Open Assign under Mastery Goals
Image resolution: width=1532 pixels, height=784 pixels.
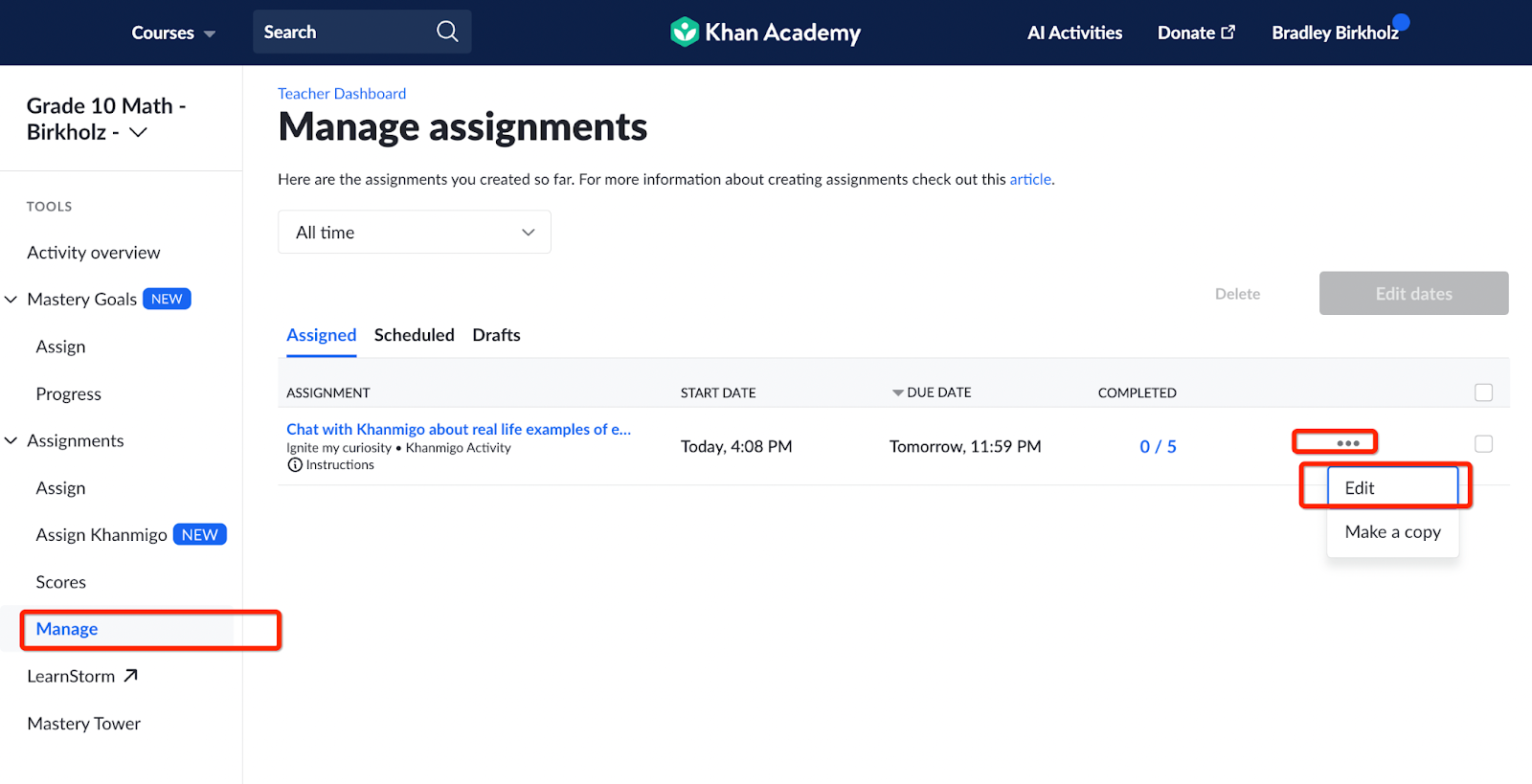click(x=60, y=347)
